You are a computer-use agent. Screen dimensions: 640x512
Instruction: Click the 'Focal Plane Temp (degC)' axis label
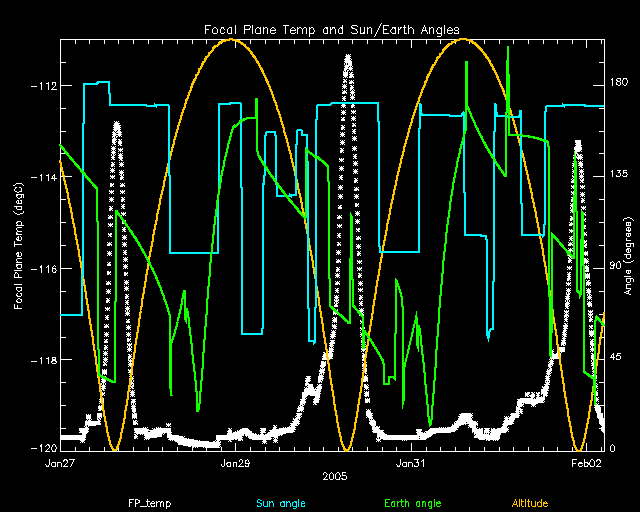click(x=19, y=245)
